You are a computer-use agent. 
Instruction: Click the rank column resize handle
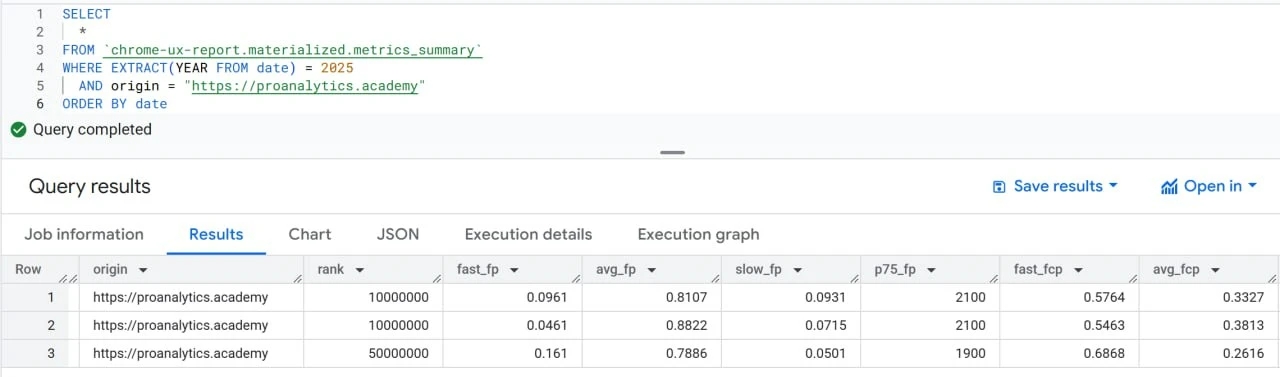(x=436, y=279)
